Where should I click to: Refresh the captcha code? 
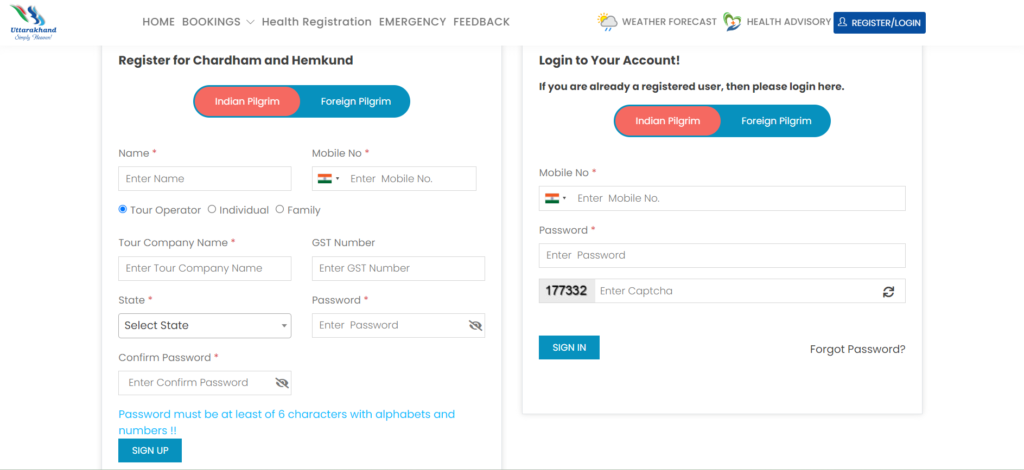point(888,291)
